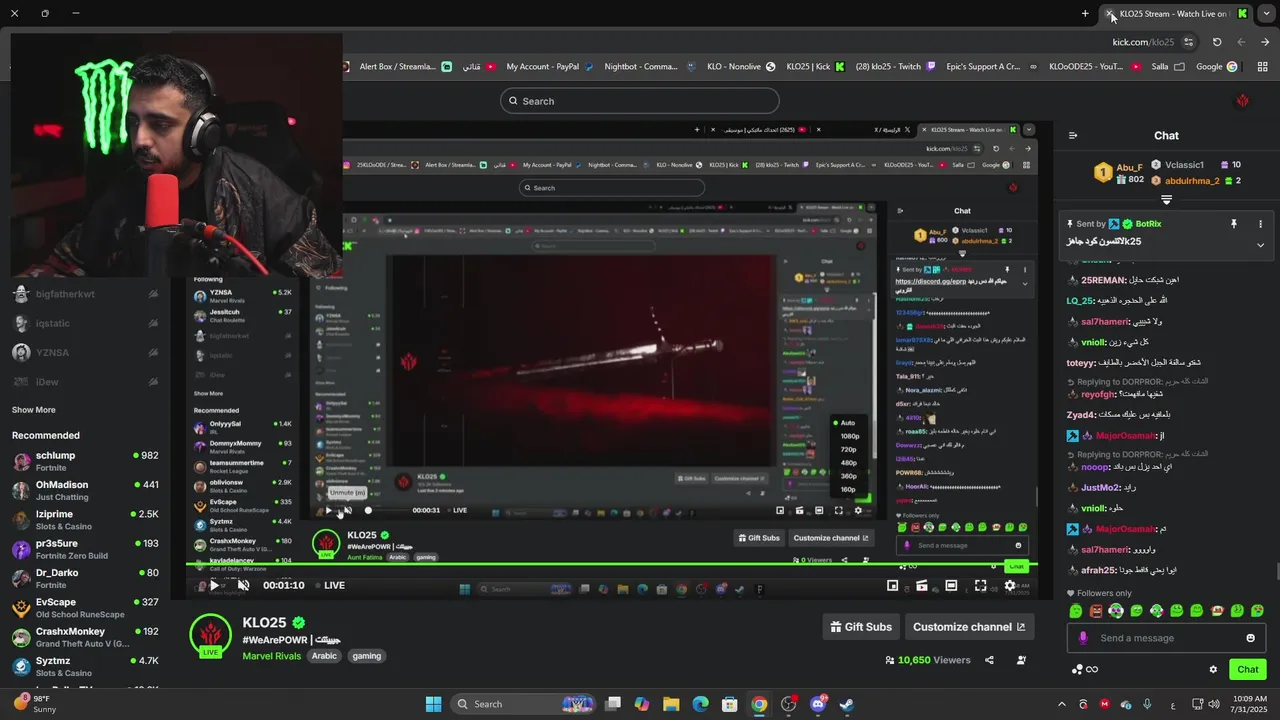1280x720 pixels.
Task: Open Discord from the taskbar
Action: [x=818, y=704]
